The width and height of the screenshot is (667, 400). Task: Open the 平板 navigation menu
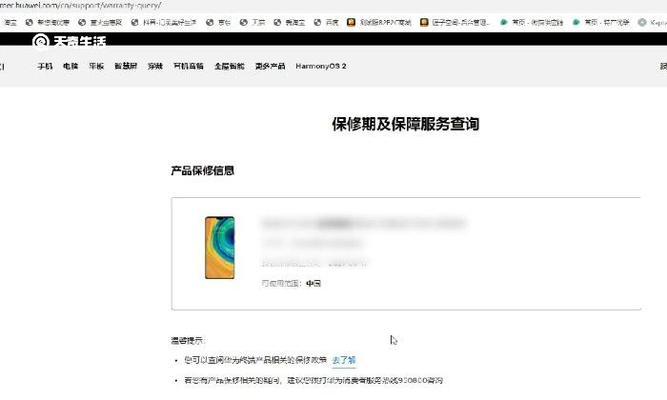[96, 66]
